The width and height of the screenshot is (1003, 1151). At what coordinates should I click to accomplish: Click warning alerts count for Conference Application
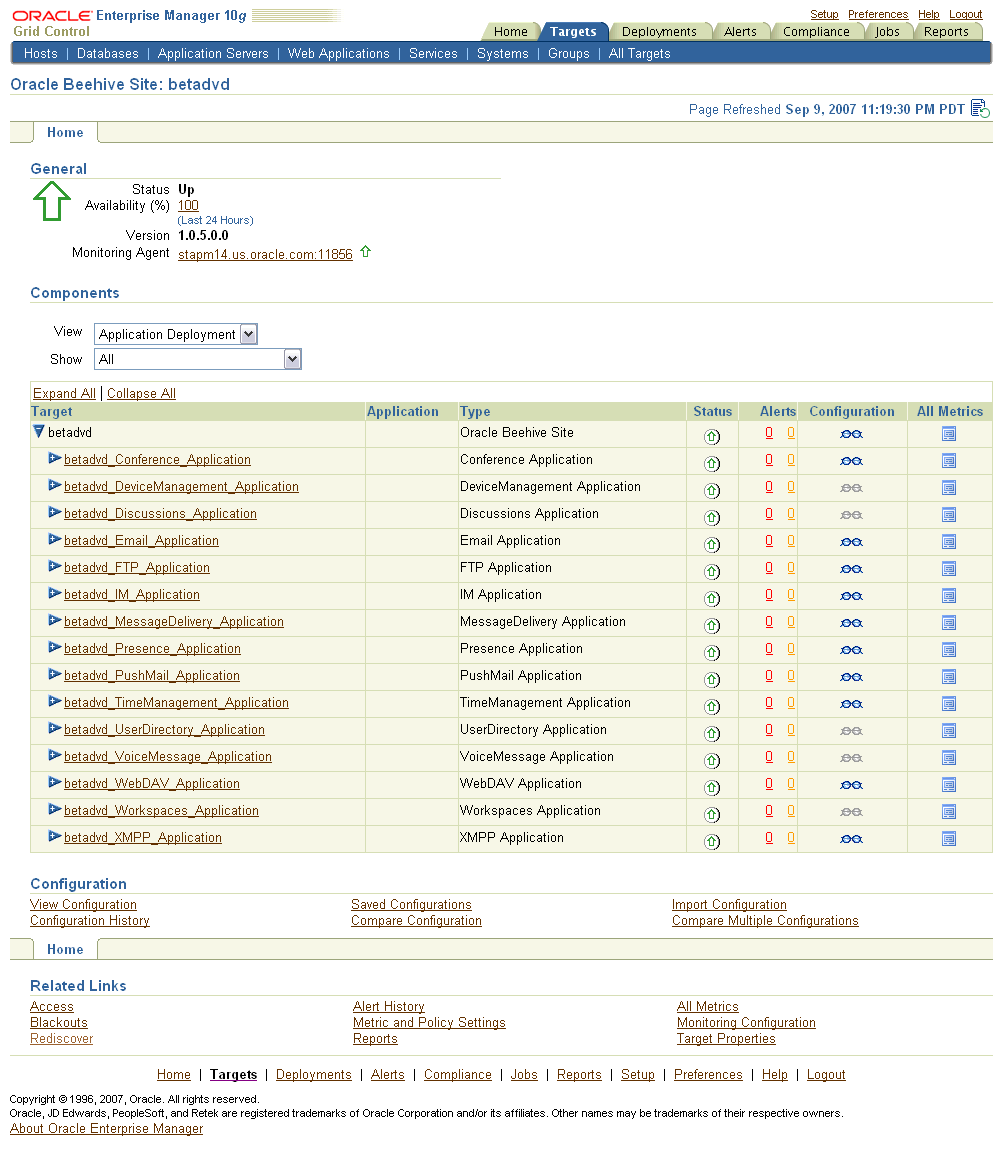tap(791, 460)
